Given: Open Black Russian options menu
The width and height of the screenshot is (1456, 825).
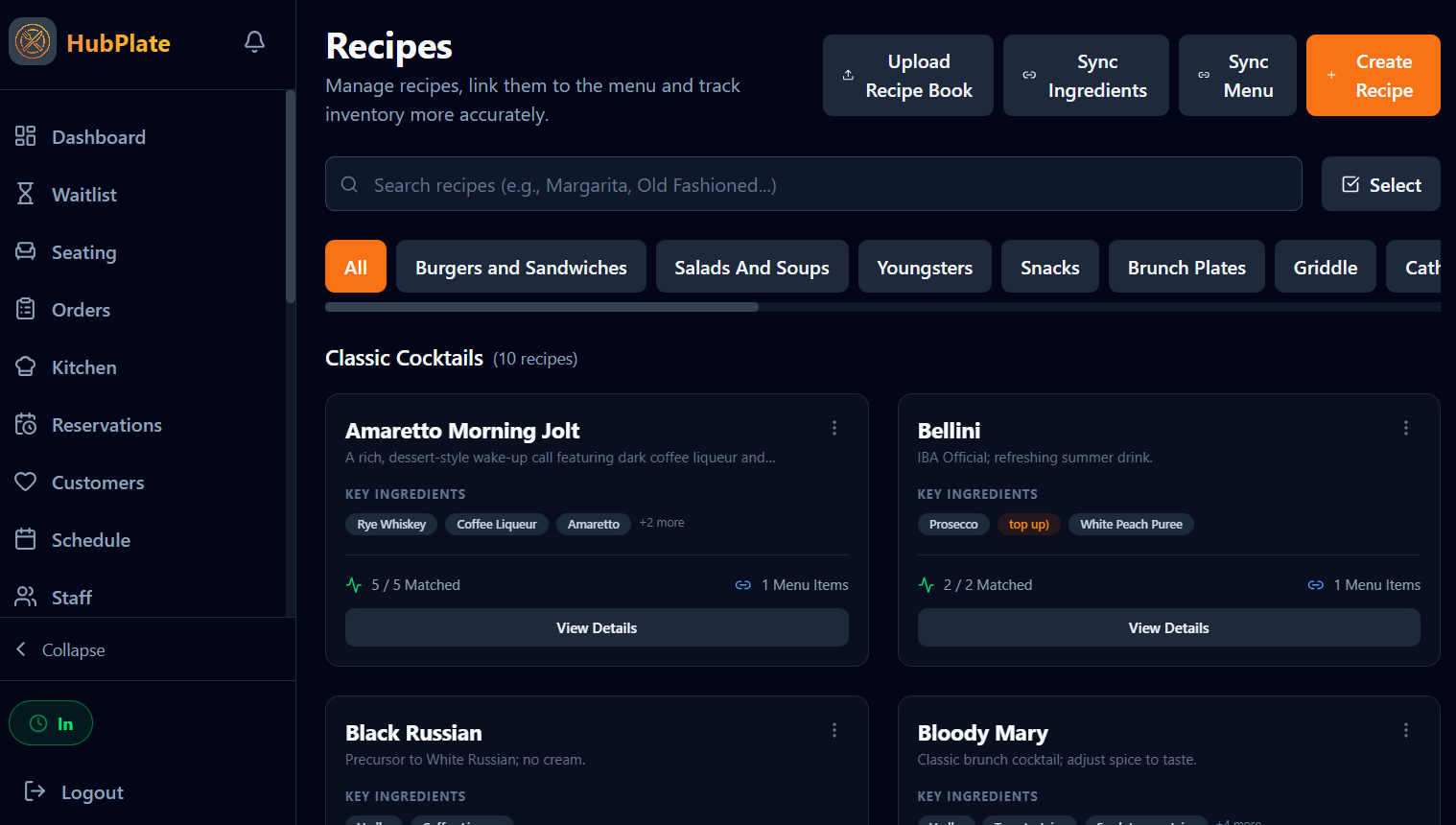Looking at the screenshot, I should point(834,730).
